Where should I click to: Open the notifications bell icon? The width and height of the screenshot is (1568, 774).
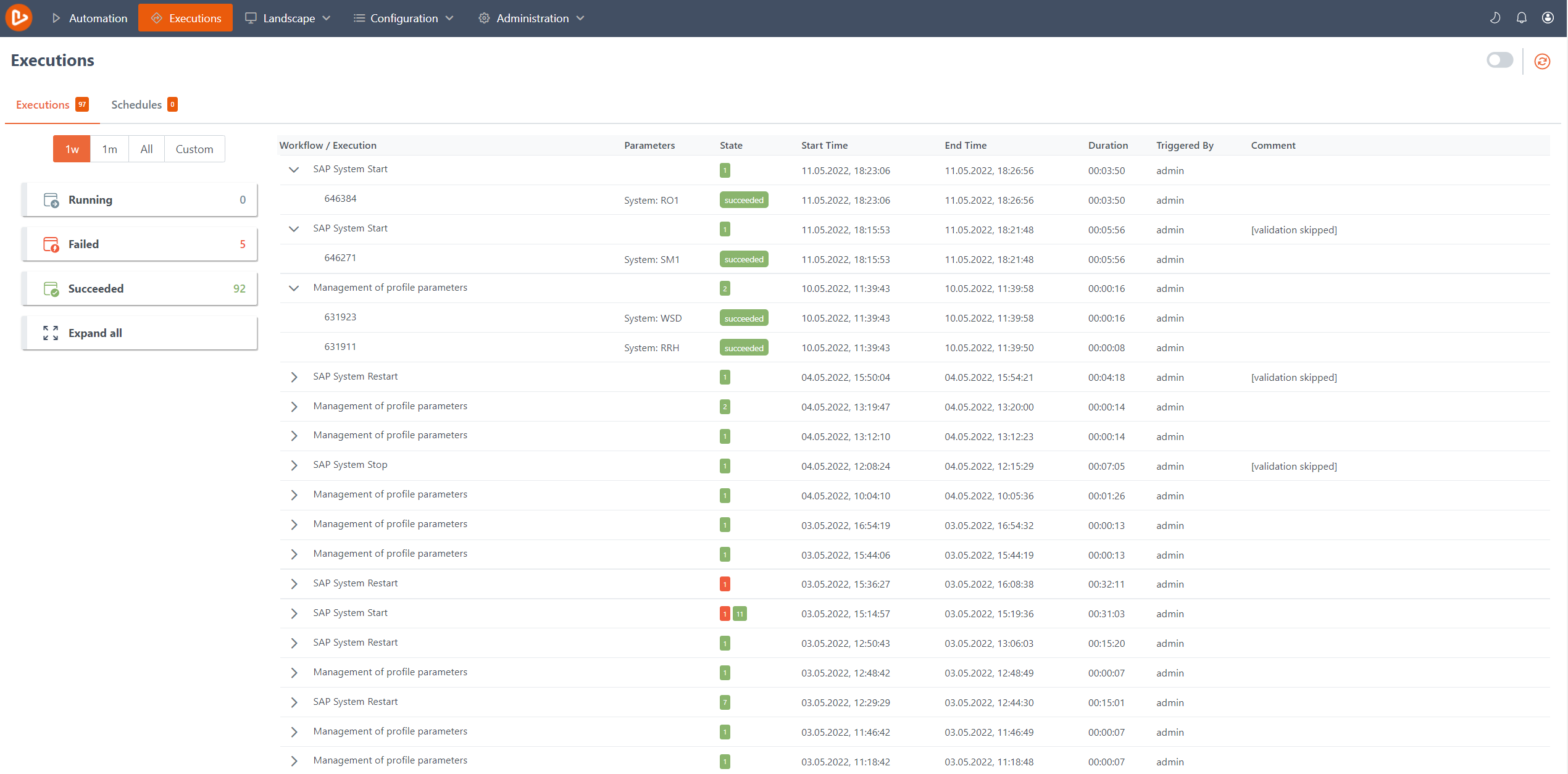tap(1521, 18)
